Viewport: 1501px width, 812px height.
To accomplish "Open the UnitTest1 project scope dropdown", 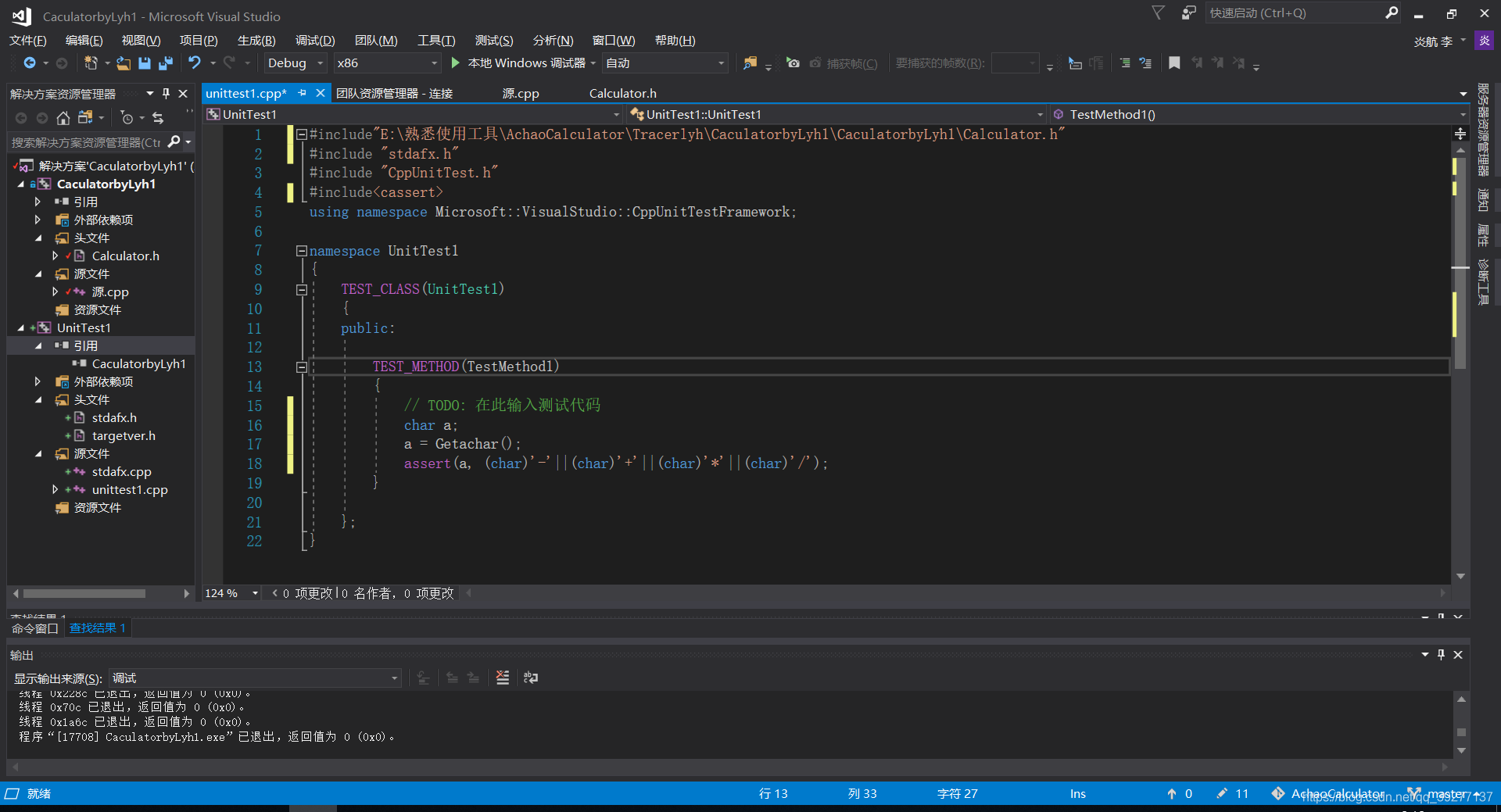I will tap(414, 114).
